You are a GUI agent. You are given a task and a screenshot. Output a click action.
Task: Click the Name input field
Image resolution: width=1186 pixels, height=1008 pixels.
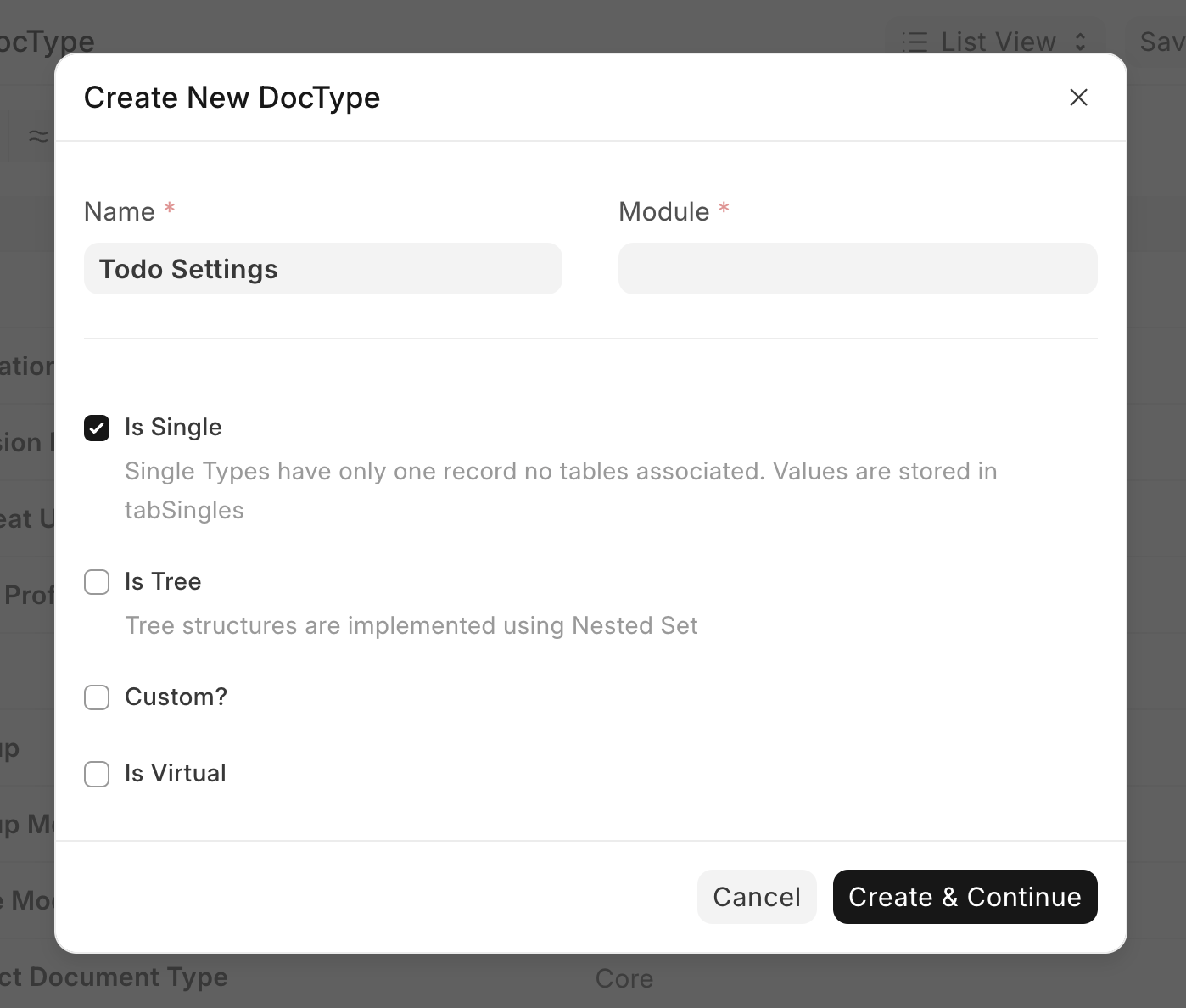(322, 269)
